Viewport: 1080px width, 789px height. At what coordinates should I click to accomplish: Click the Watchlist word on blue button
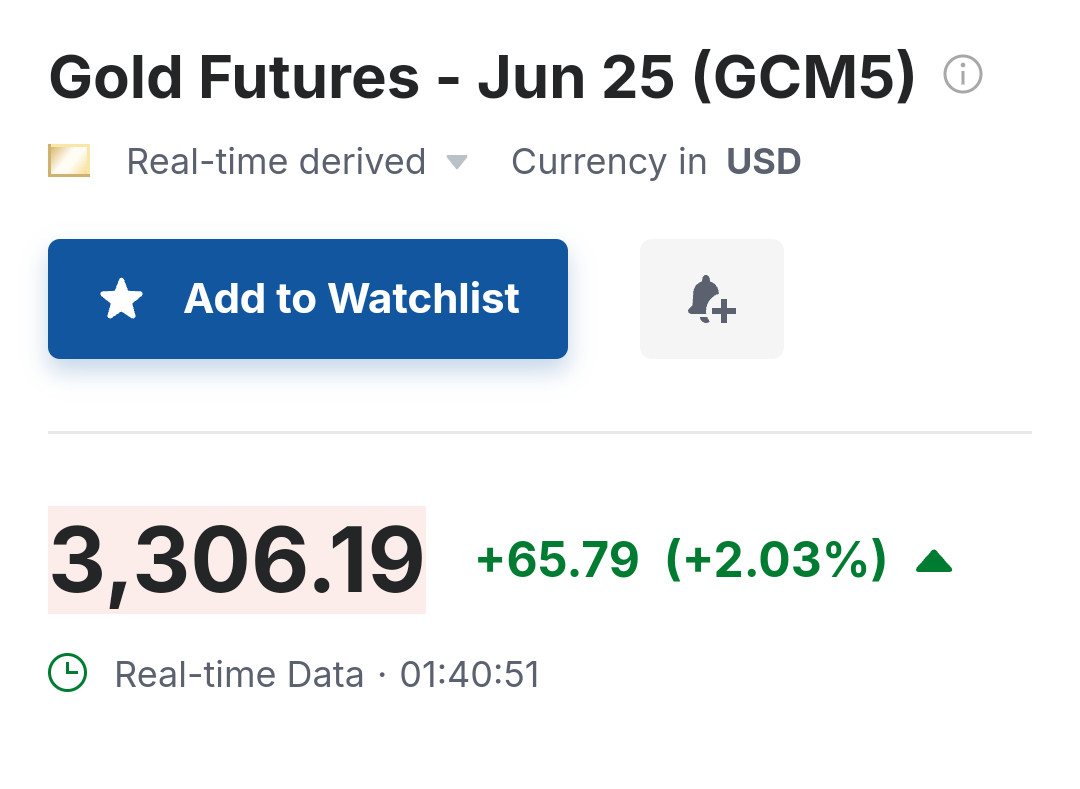point(423,299)
